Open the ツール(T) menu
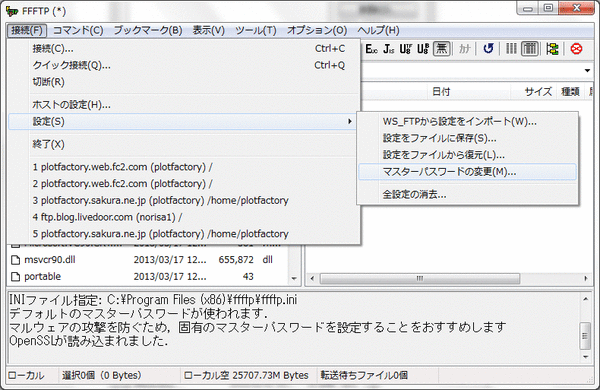Image resolution: width=600 pixels, height=390 pixels. coord(256,30)
